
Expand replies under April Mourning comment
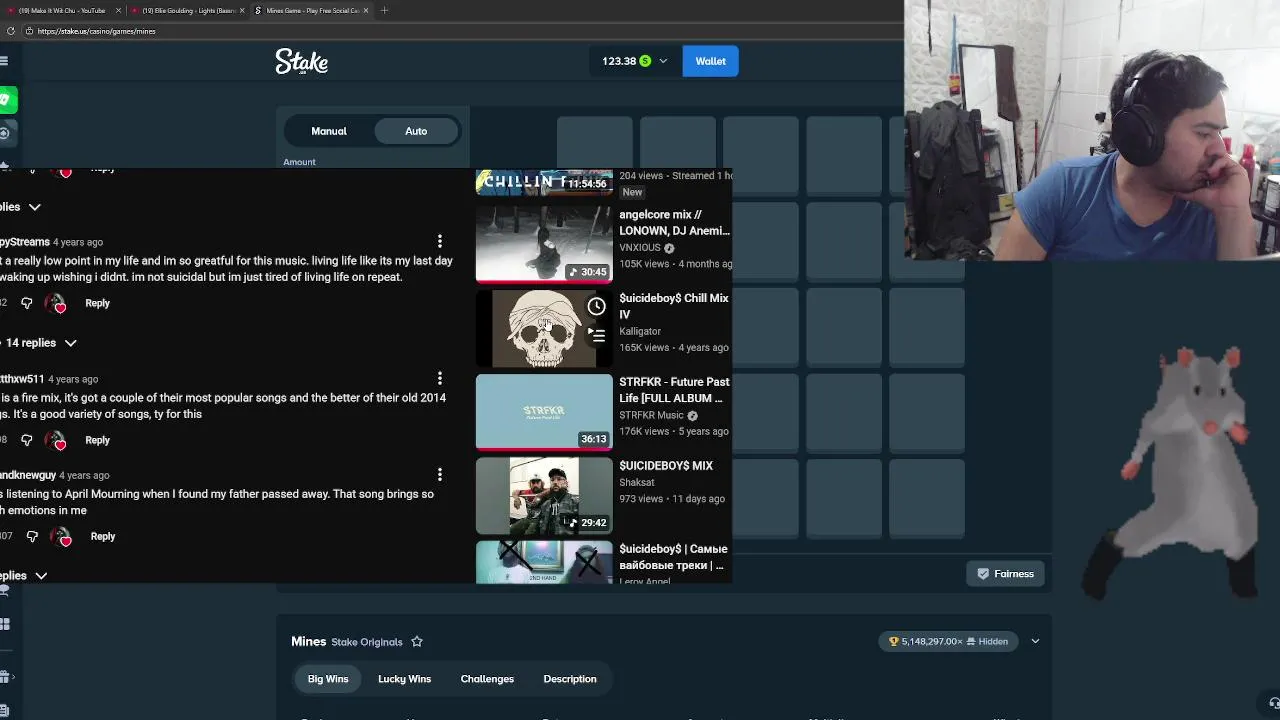click(24, 576)
